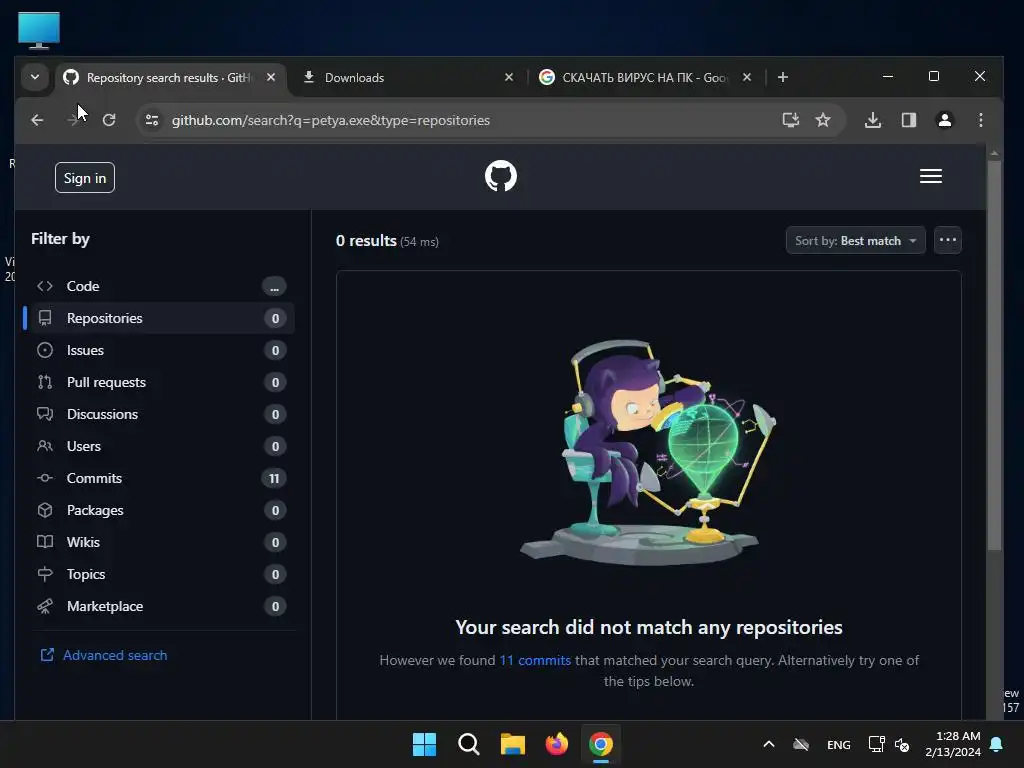Screen dimensions: 1024x768
Task: Open site information icon in address bar
Action: 152,120
